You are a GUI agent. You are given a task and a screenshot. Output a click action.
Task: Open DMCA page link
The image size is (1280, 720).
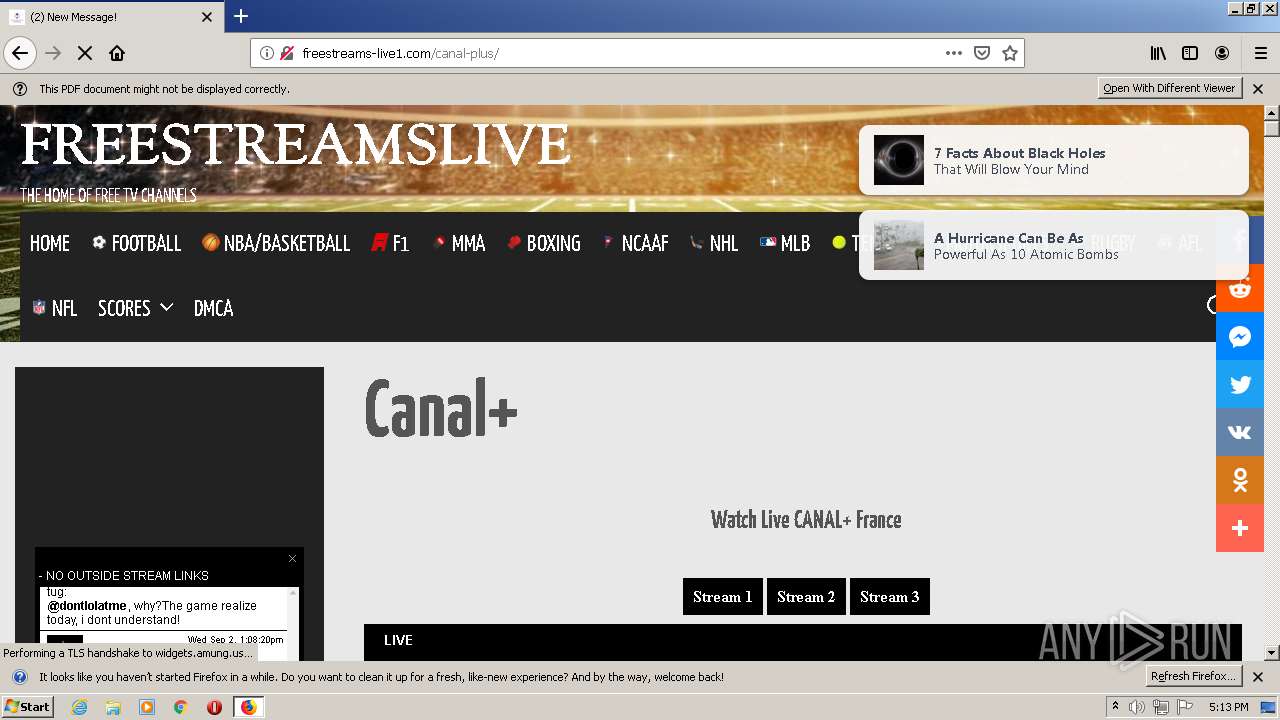pos(213,308)
